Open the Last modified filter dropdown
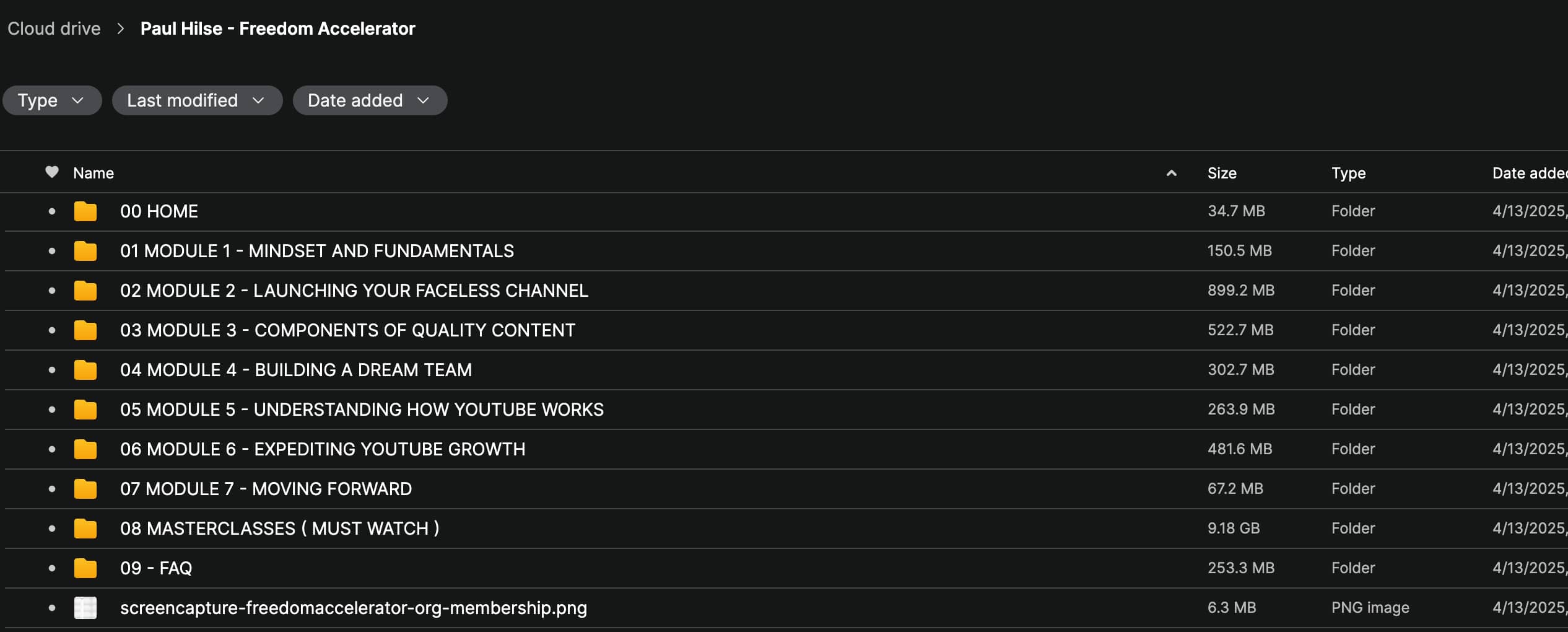Image resolution: width=1568 pixels, height=632 pixels. point(196,100)
